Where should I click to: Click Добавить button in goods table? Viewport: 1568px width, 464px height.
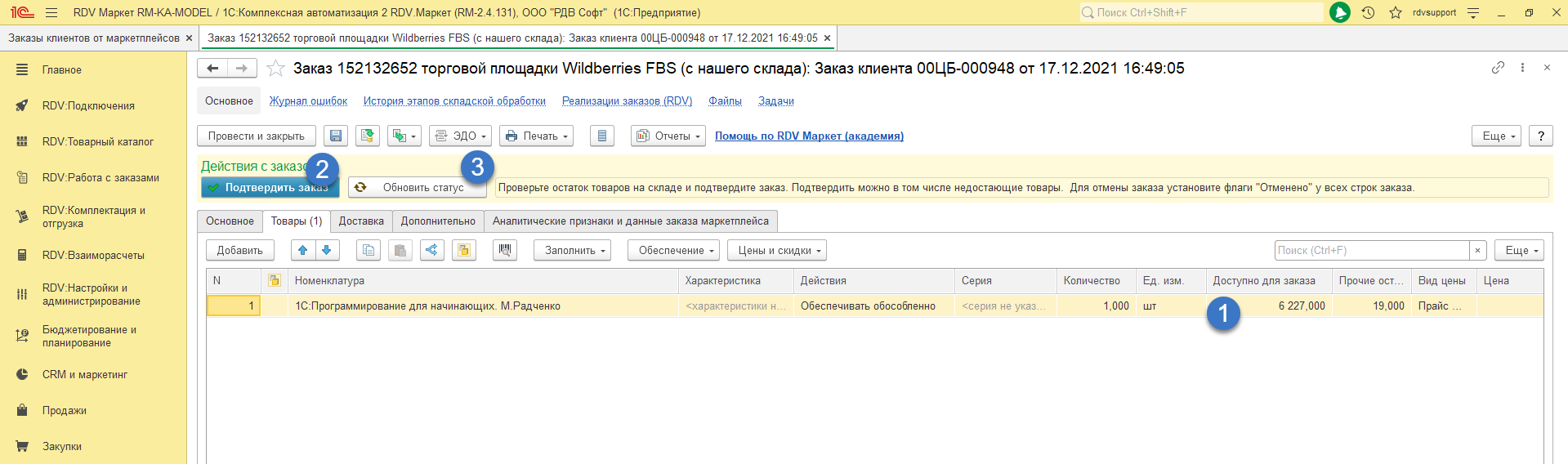point(240,251)
